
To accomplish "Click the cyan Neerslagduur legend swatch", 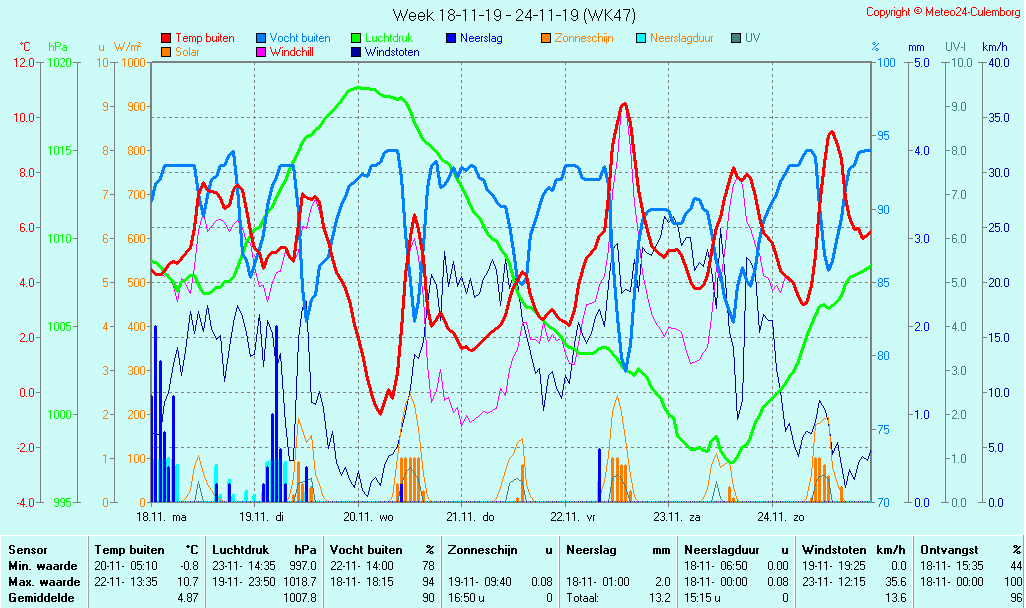I will click(641, 38).
